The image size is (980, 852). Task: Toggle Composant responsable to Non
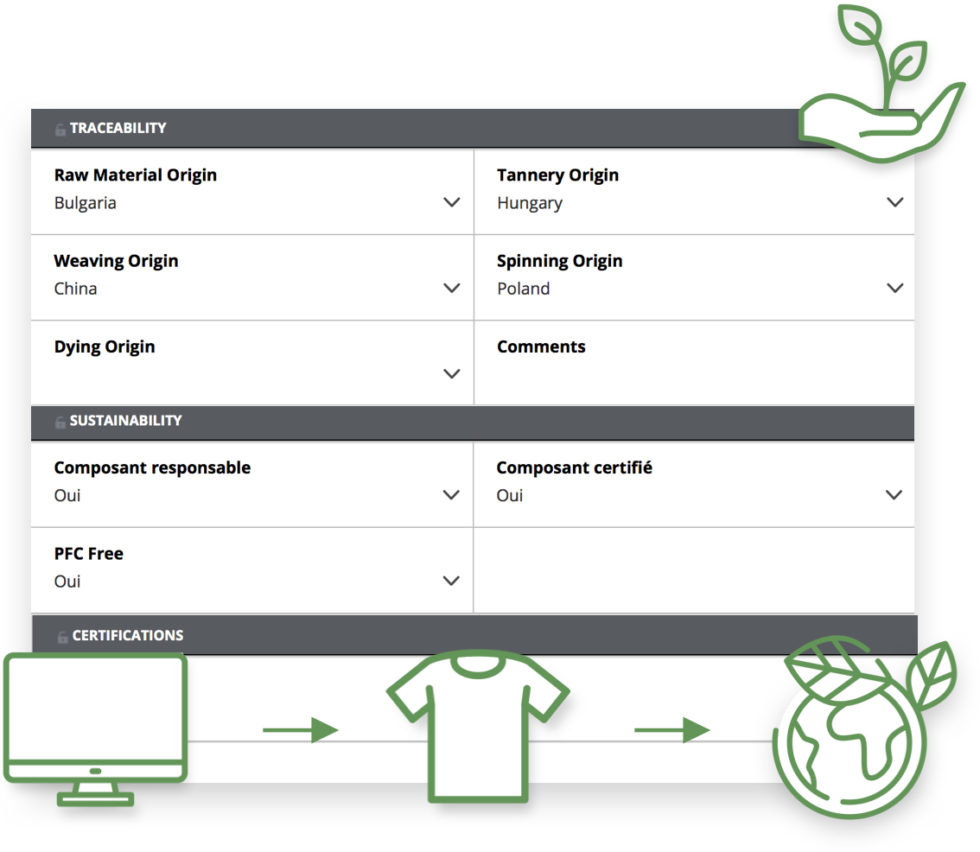point(452,494)
